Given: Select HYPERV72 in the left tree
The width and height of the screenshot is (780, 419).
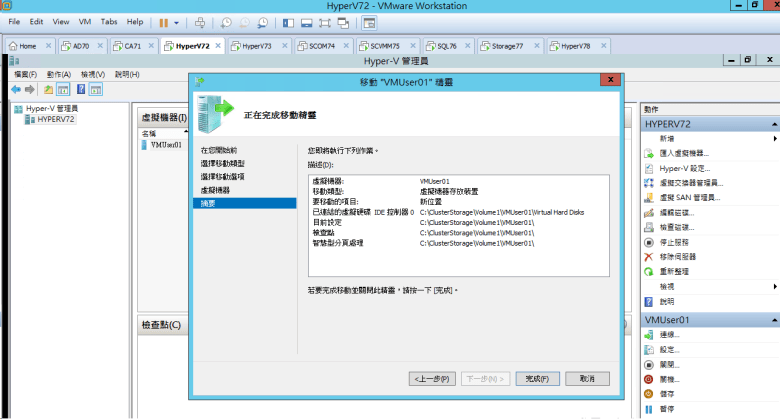Looking at the screenshot, I should pos(55,119).
